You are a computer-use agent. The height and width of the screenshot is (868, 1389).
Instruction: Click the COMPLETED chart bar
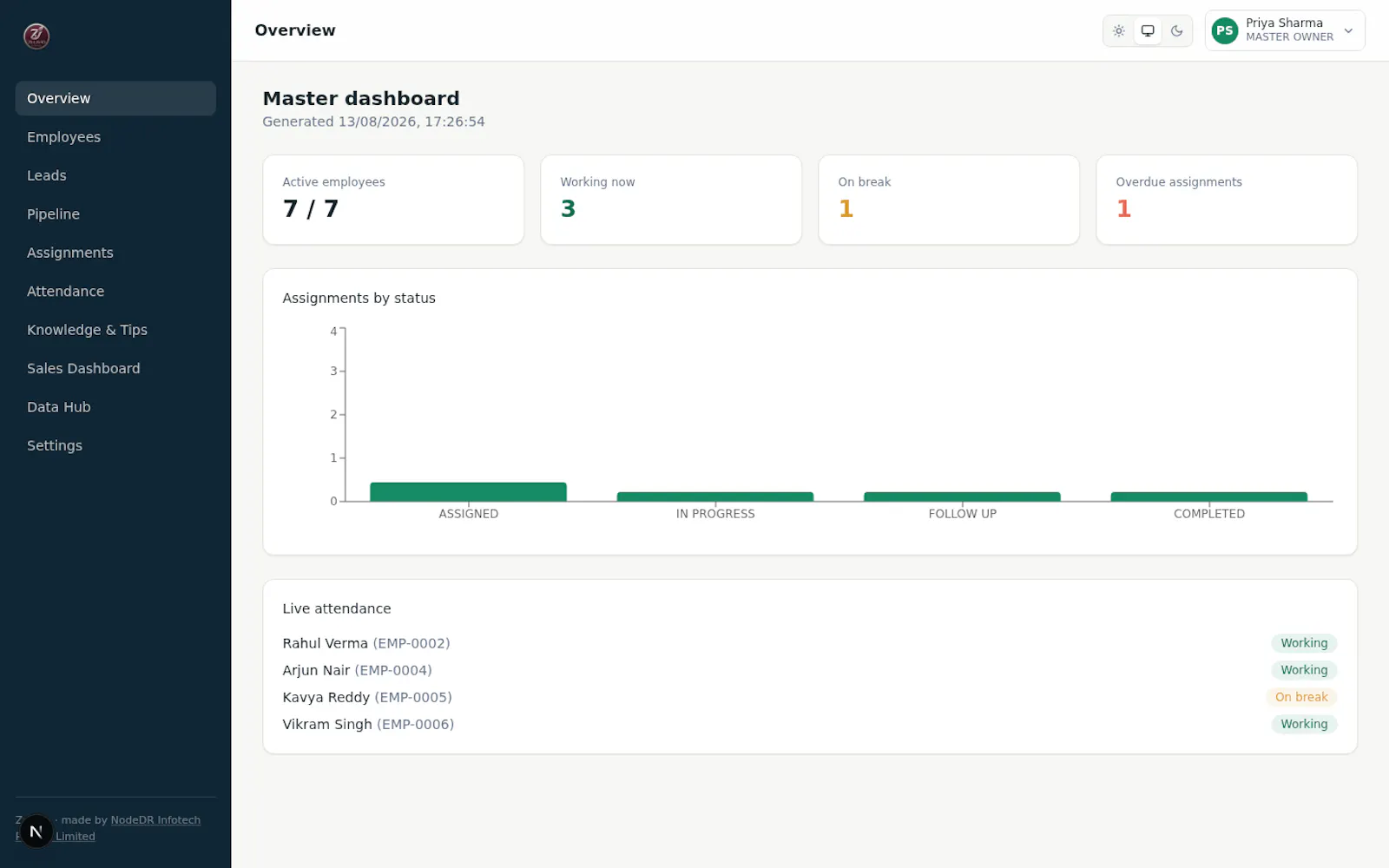(1209, 496)
